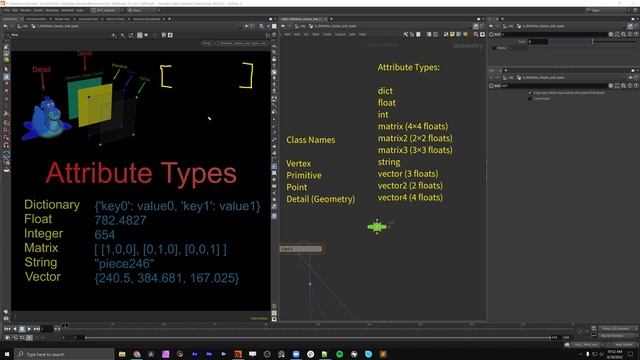Toggle the Cache Input checkbox

(x=530, y=98)
